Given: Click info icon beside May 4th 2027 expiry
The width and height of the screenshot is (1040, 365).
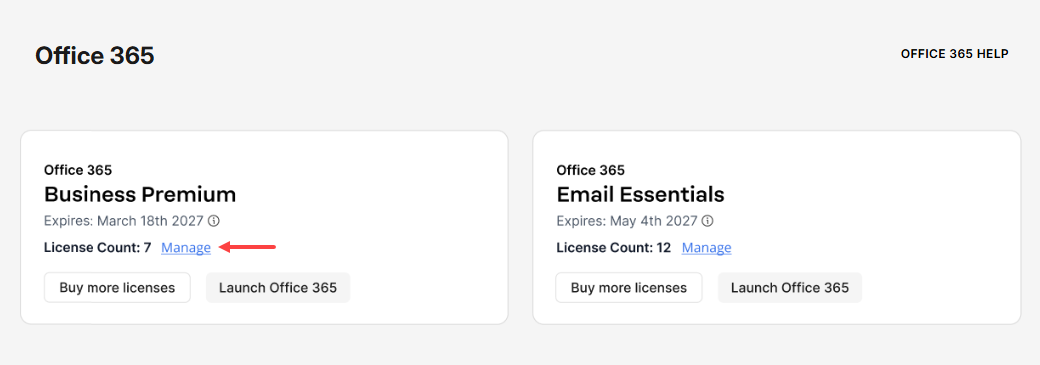Looking at the screenshot, I should tap(708, 220).
